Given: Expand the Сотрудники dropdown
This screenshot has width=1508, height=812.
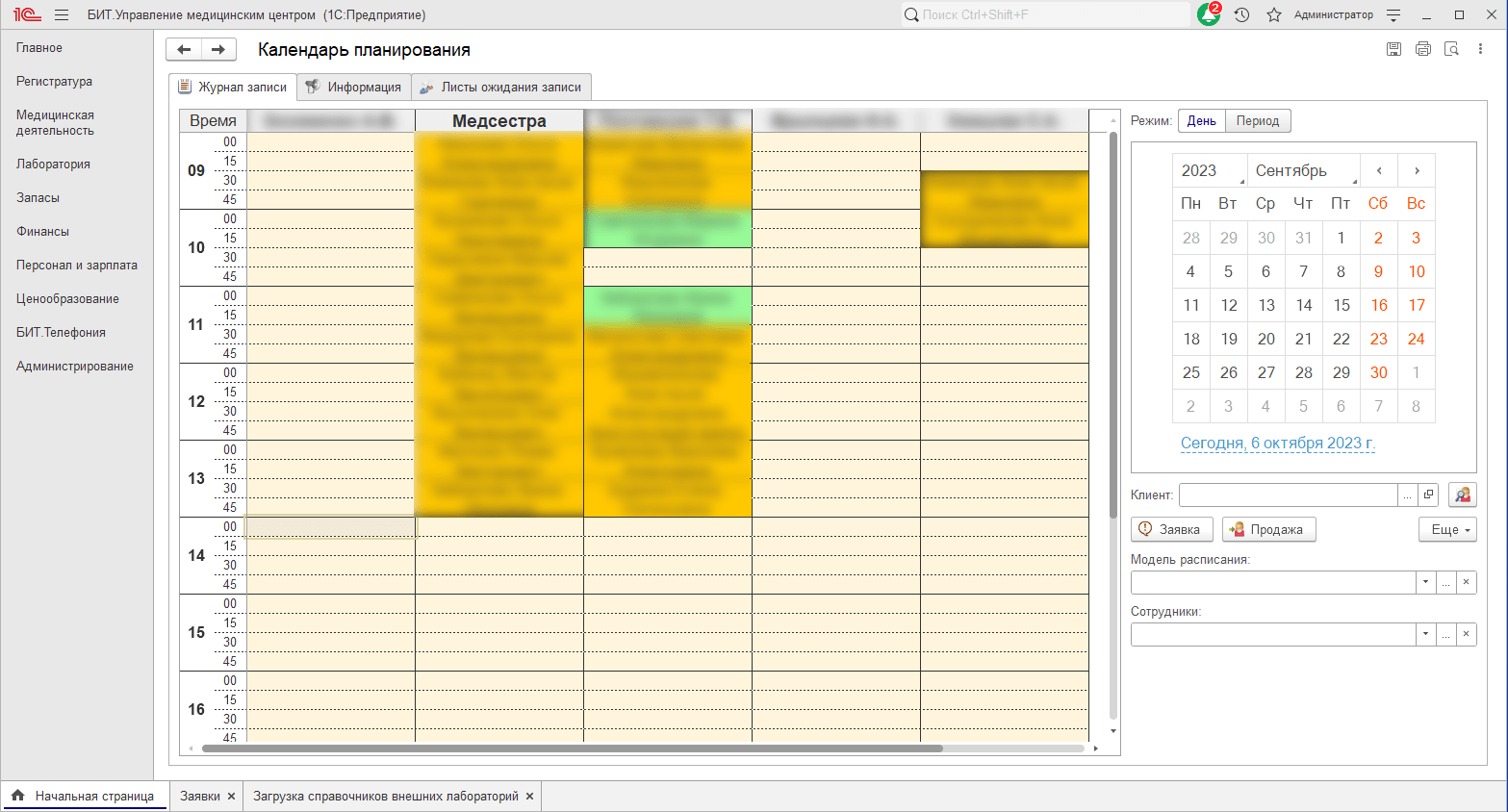Looking at the screenshot, I should [1425, 634].
